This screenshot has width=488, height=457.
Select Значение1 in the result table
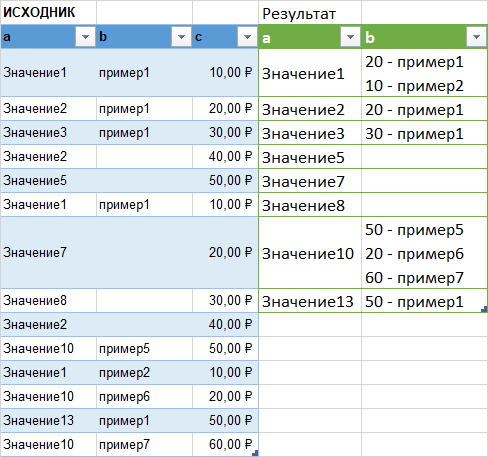(x=310, y=73)
